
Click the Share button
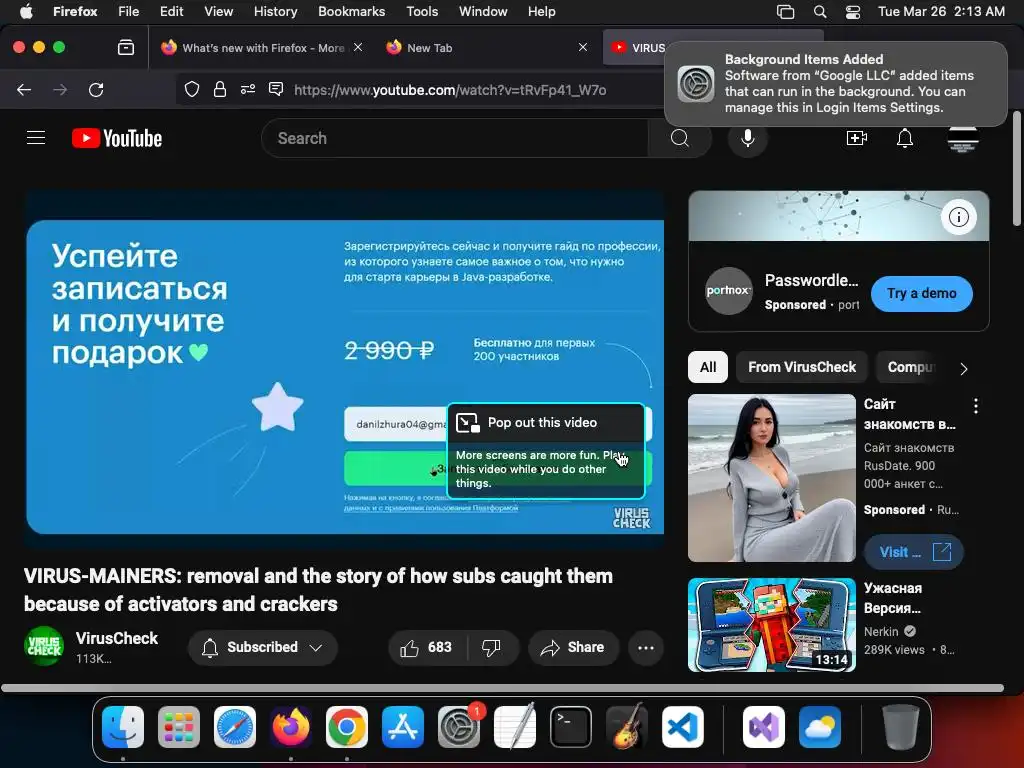[x=573, y=647]
